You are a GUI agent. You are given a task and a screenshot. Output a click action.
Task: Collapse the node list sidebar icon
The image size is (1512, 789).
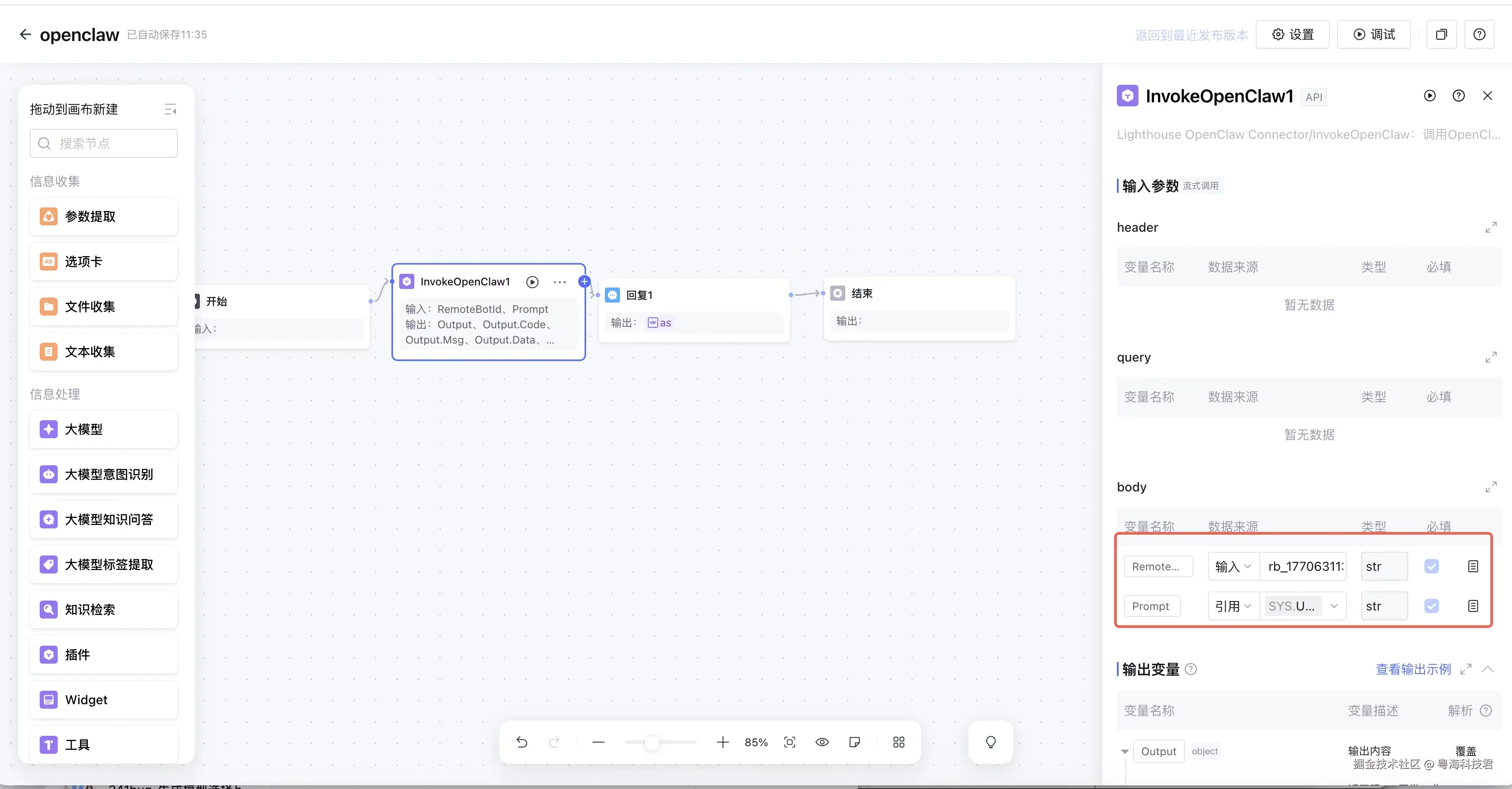[170, 109]
